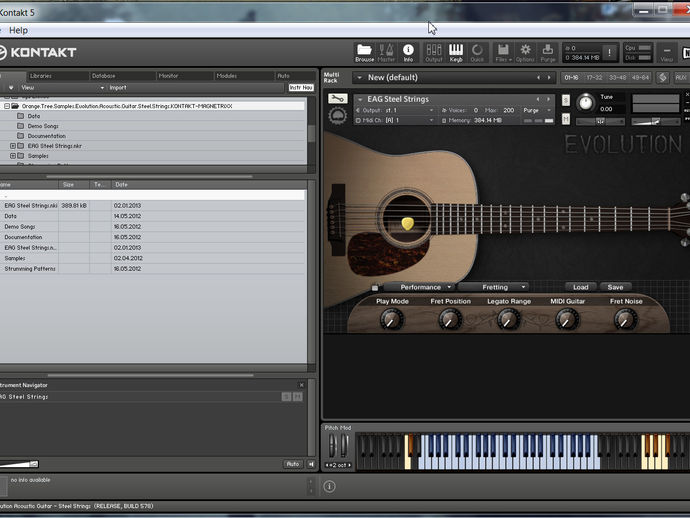690x518 pixels.
Task: Select rack page 49-64
Action: pos(640,77)
